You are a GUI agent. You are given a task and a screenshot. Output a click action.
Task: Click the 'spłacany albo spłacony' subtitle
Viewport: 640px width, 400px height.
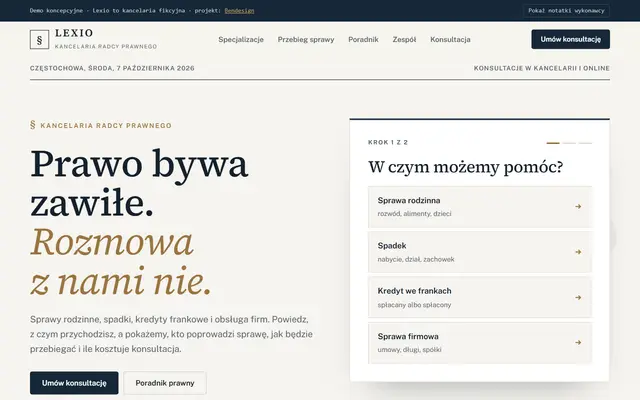tap(414, 305)
